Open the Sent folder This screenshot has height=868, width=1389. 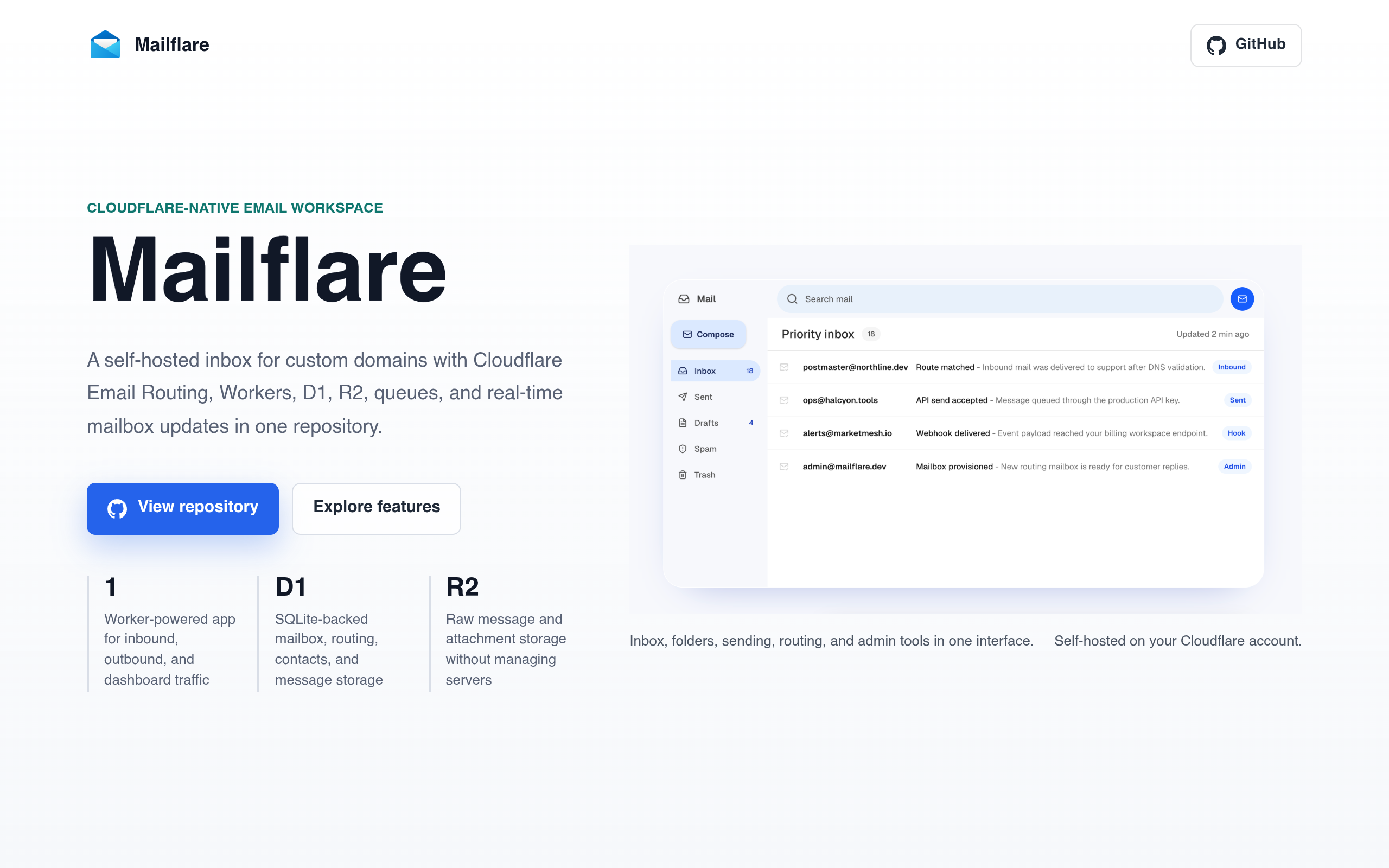pos(715,397)
